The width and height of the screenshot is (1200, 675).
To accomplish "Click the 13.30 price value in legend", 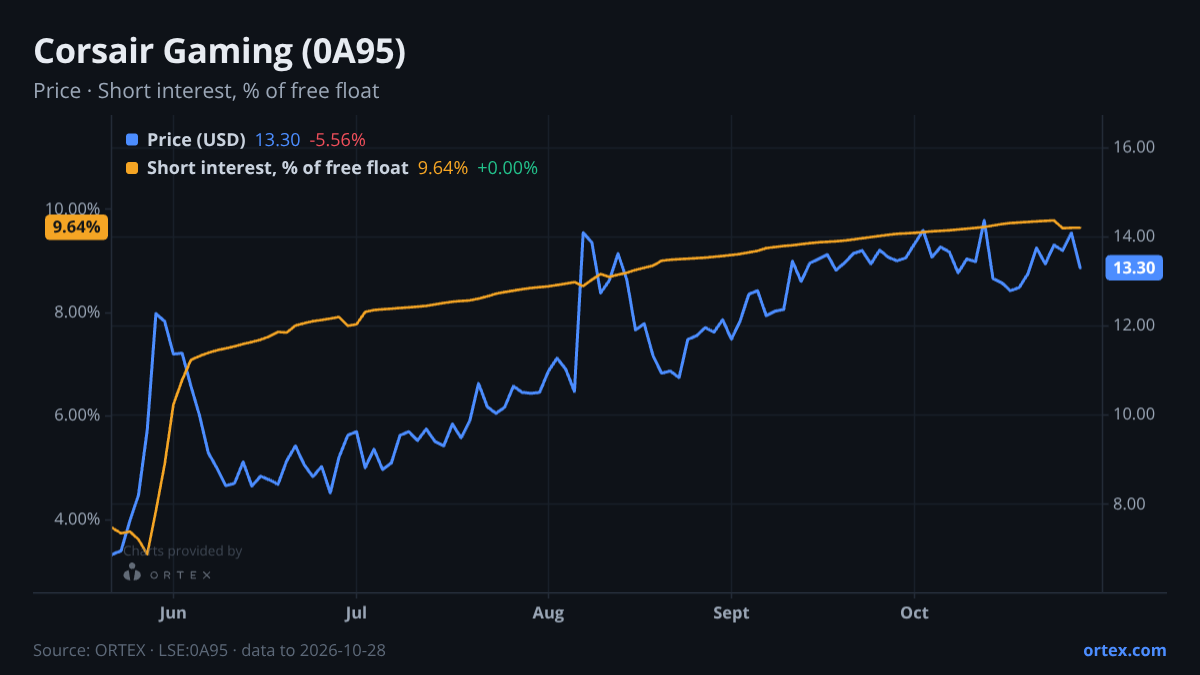I will [277, 140].
